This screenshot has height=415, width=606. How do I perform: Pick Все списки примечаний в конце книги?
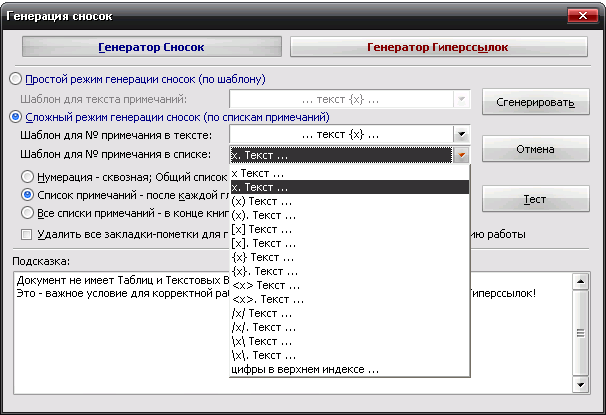(29, 213)
